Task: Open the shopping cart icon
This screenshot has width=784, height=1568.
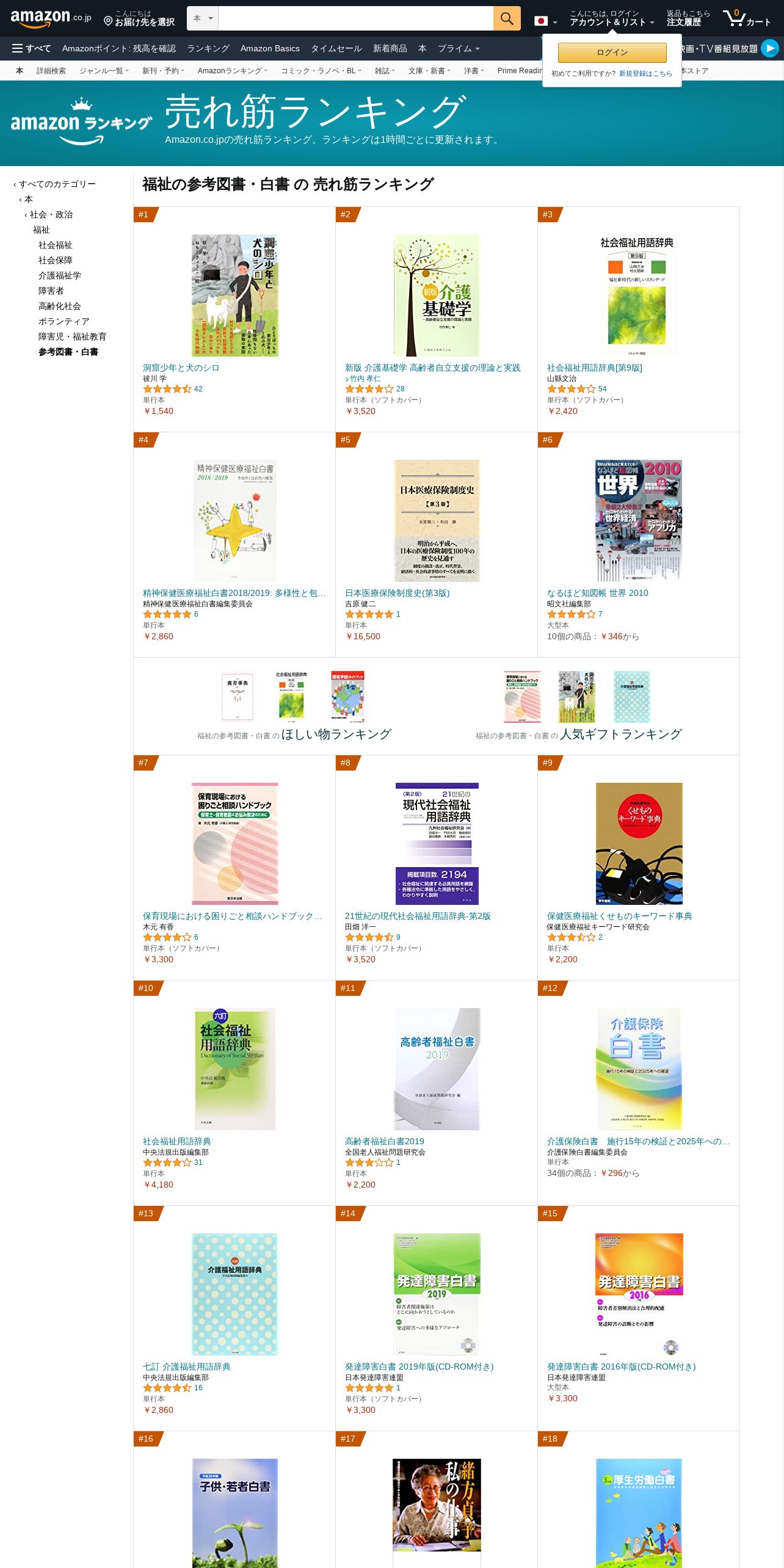Action: [x=747, y=18]
